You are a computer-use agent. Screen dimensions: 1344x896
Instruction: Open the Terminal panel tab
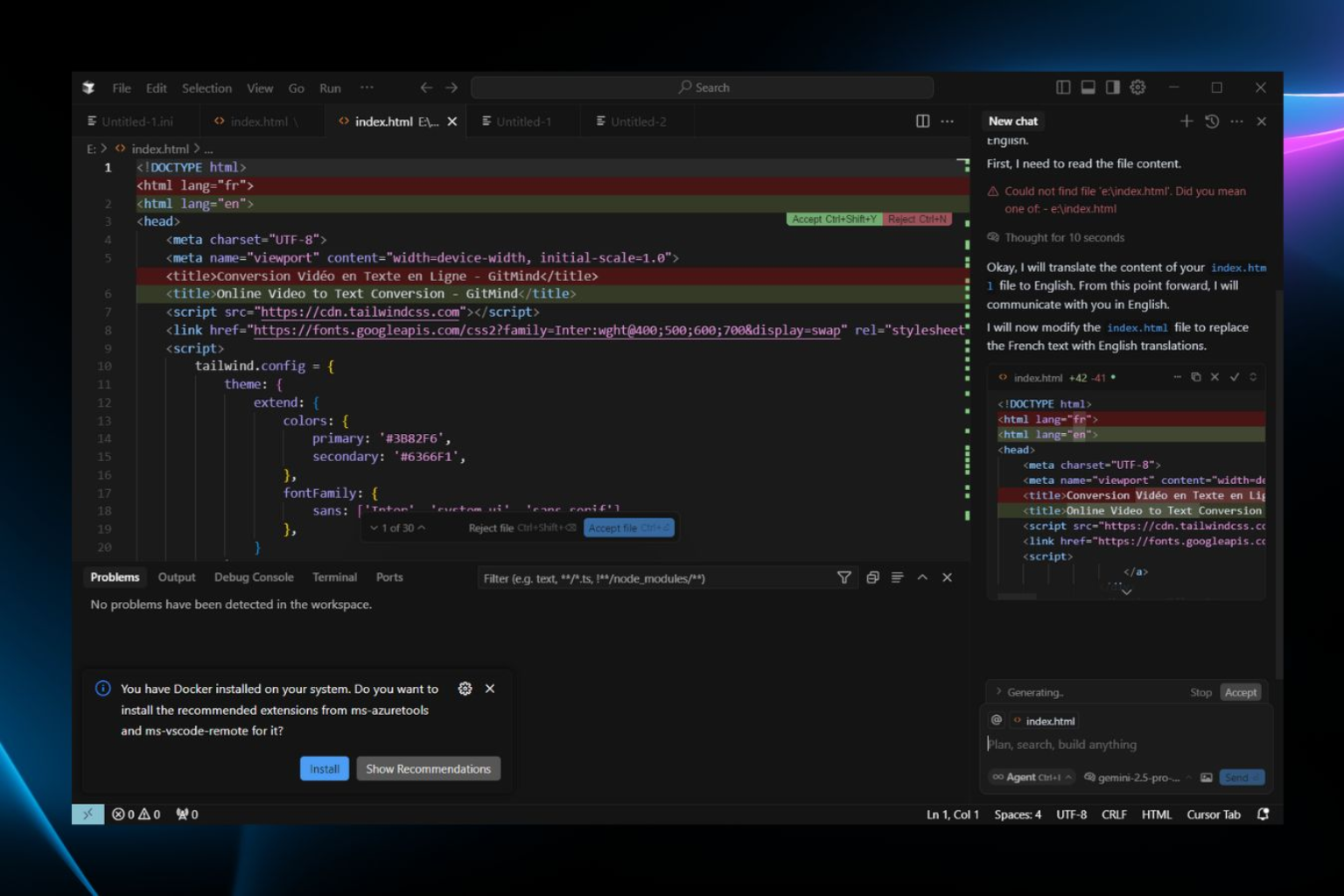click(x=334, y=577)
